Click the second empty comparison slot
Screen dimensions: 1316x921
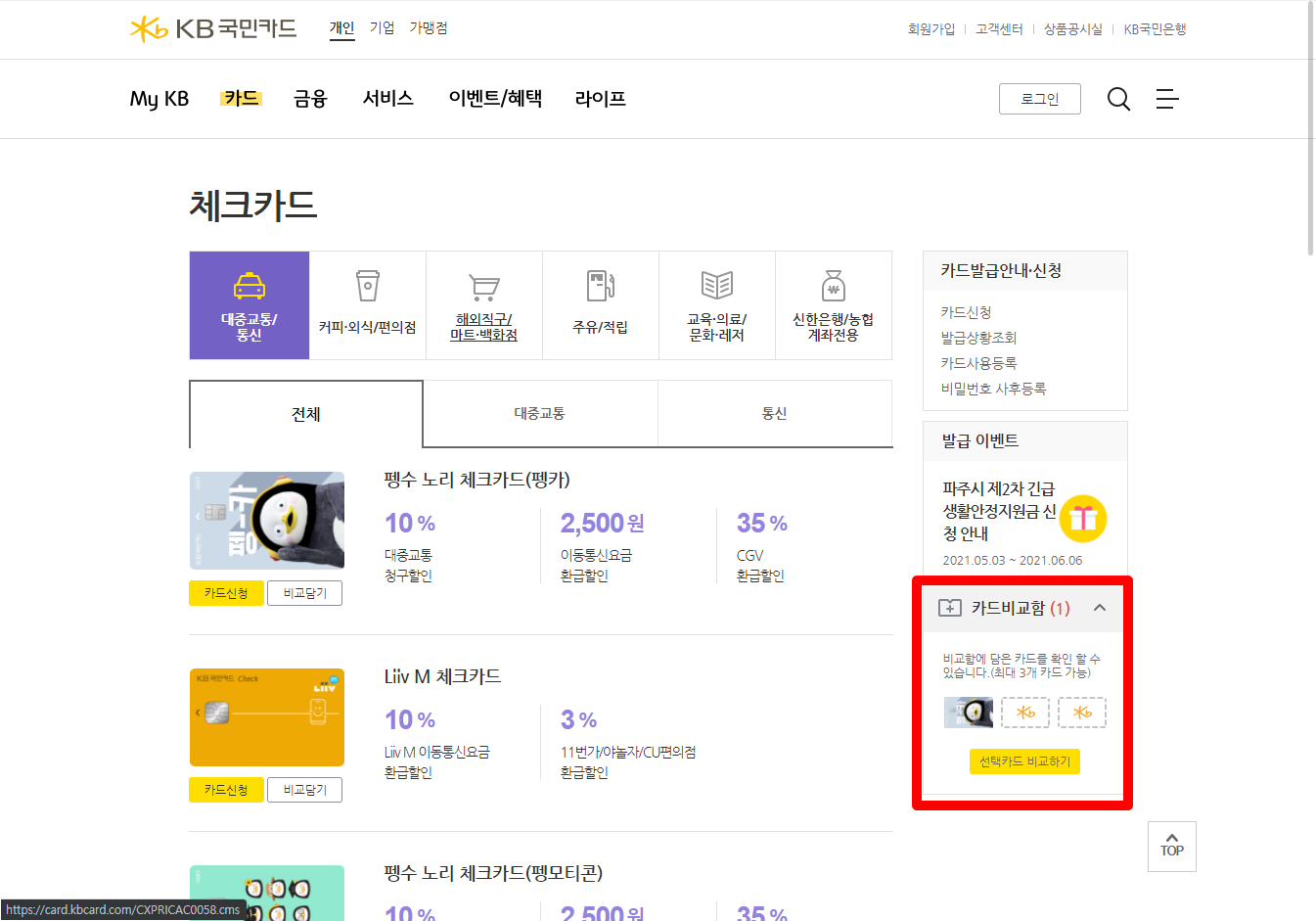pos(1025,713)
